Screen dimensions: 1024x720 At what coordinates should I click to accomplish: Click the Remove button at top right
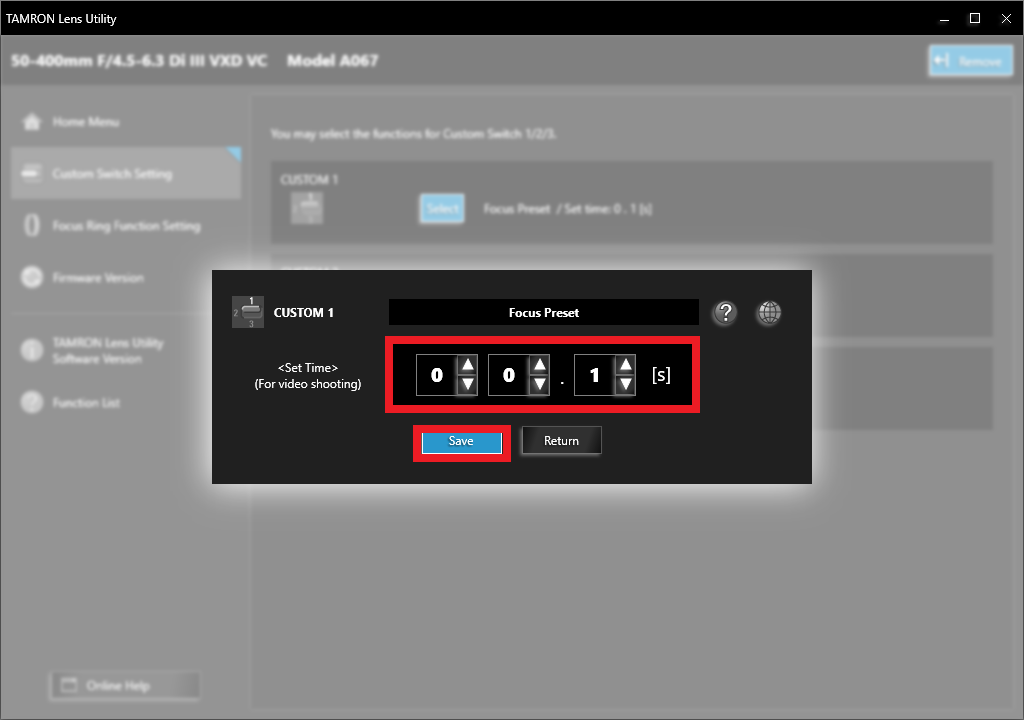(x=970, y=61)
